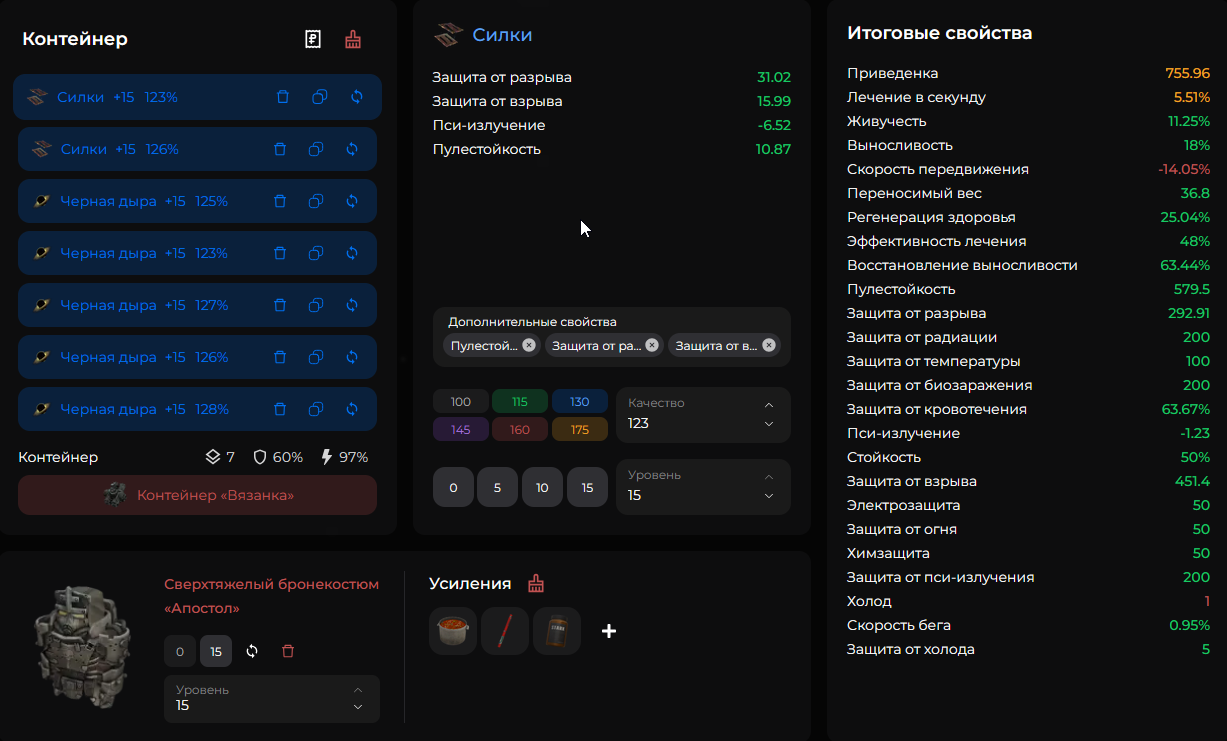
Task: Delete the Силки 123% artifact
Action: (283, 97)
